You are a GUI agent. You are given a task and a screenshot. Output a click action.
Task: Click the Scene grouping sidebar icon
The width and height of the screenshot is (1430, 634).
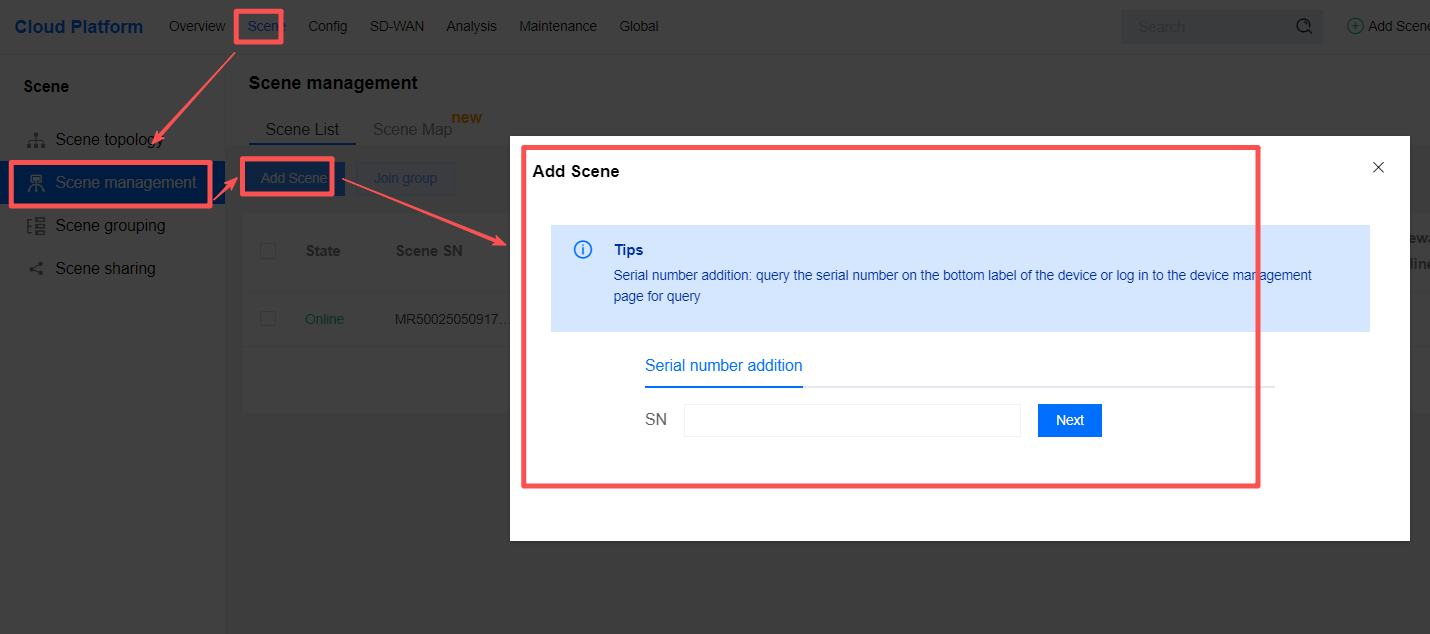[36, 226]
